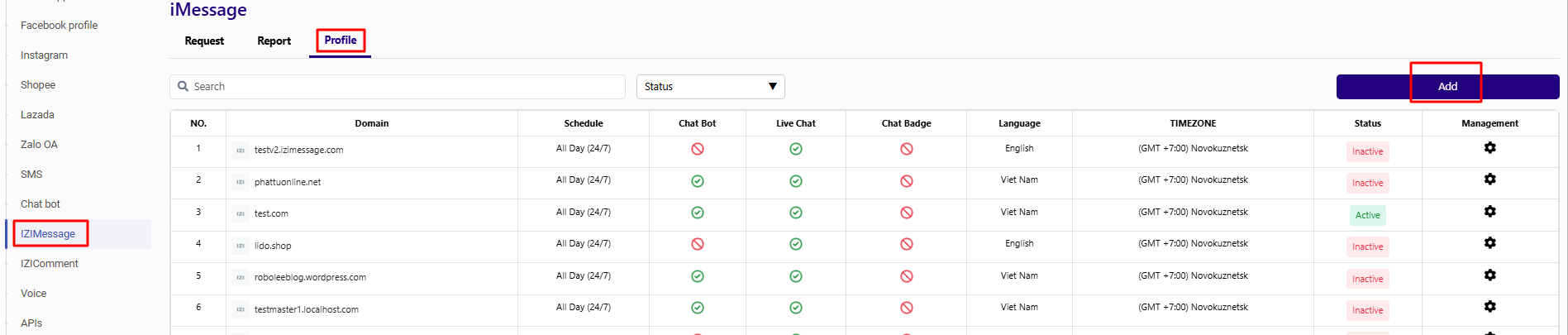Click the iMessage page title

point(208,10)
